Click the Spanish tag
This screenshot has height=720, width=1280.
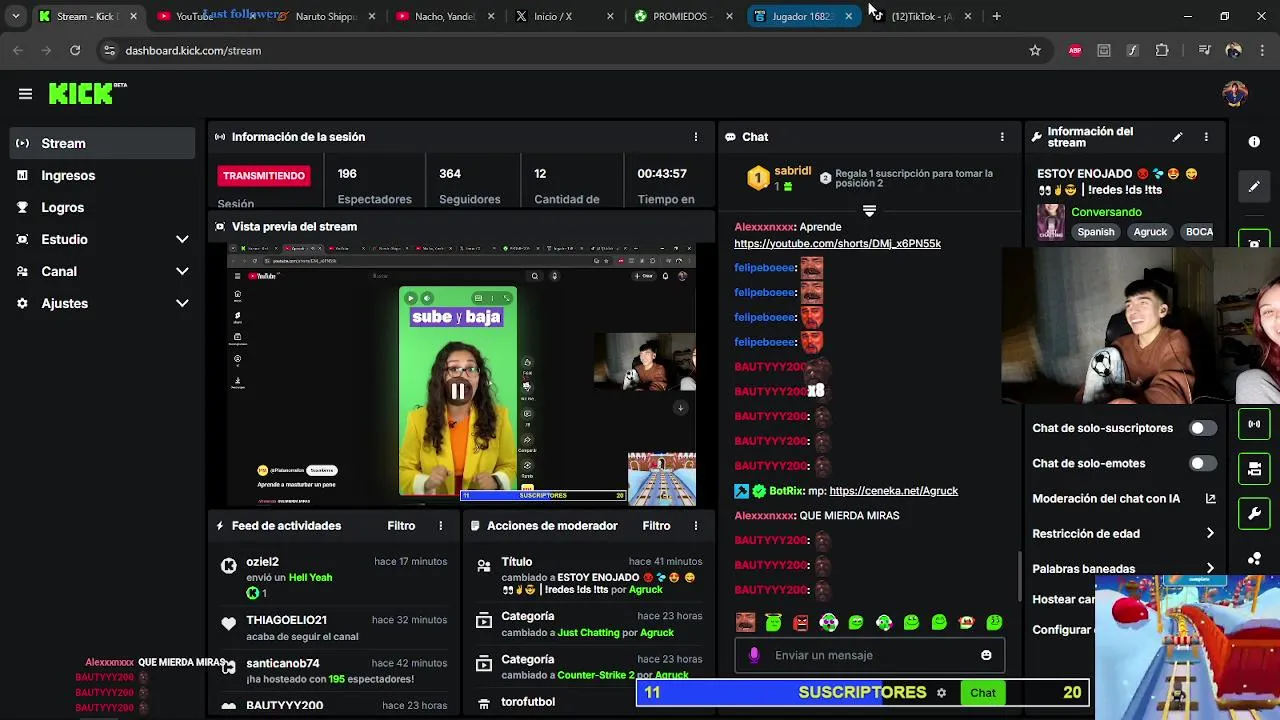click(1096, 232)
